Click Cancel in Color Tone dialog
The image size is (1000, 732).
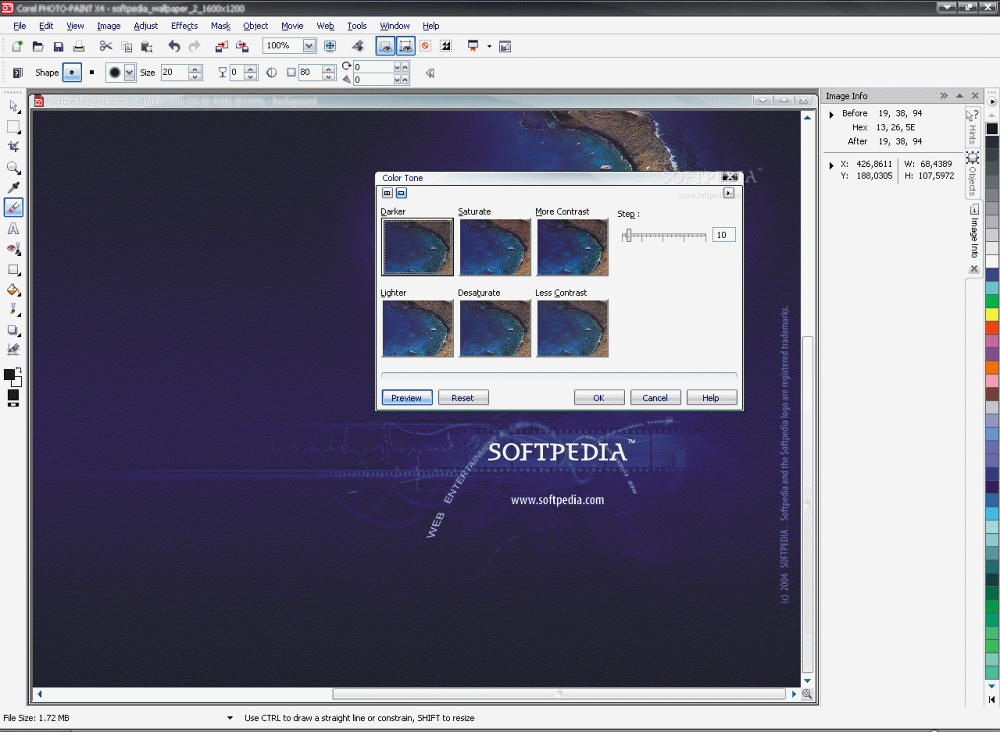(x=655, y=397)
